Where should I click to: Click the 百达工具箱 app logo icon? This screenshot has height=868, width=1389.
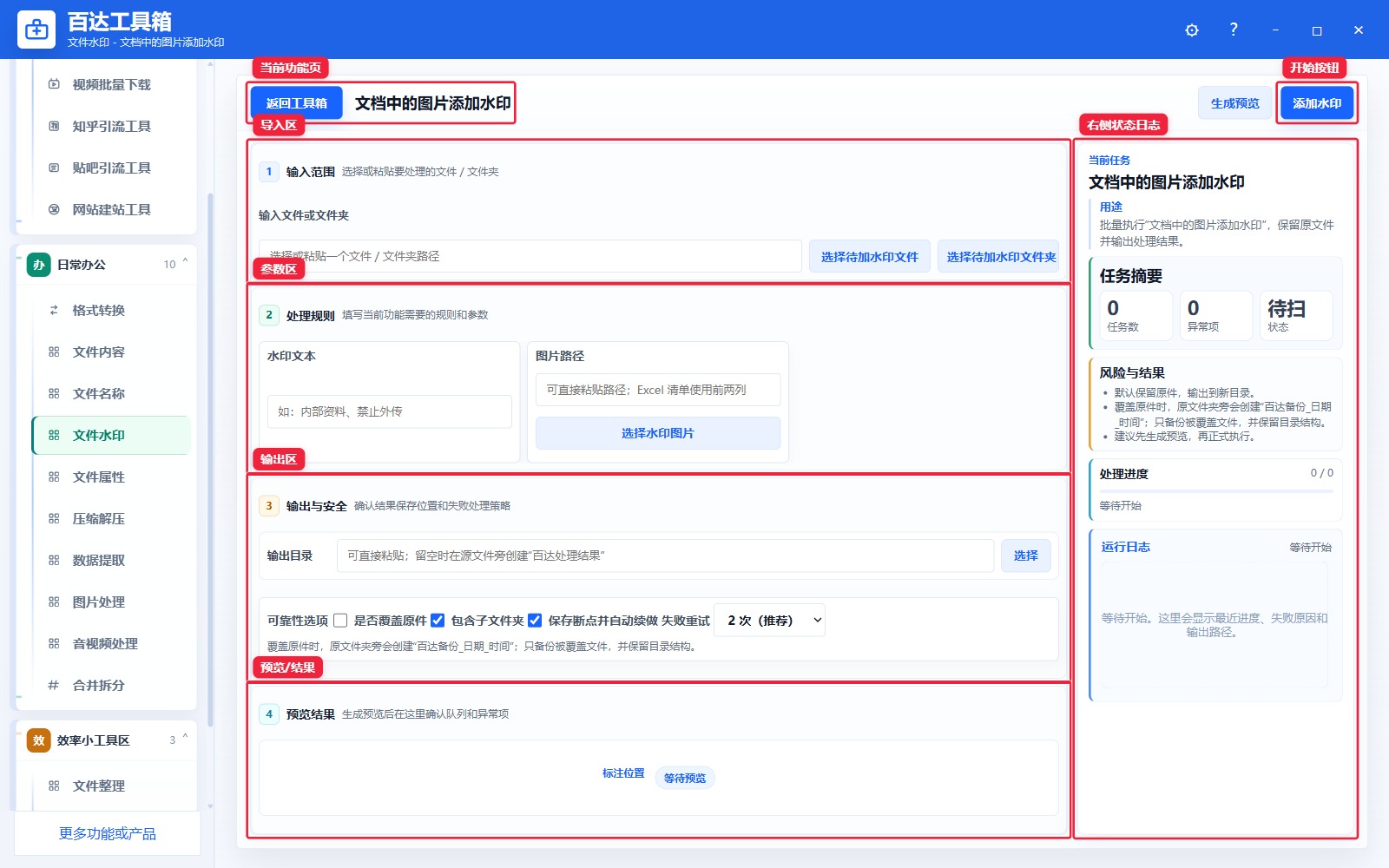pos(36,30)
